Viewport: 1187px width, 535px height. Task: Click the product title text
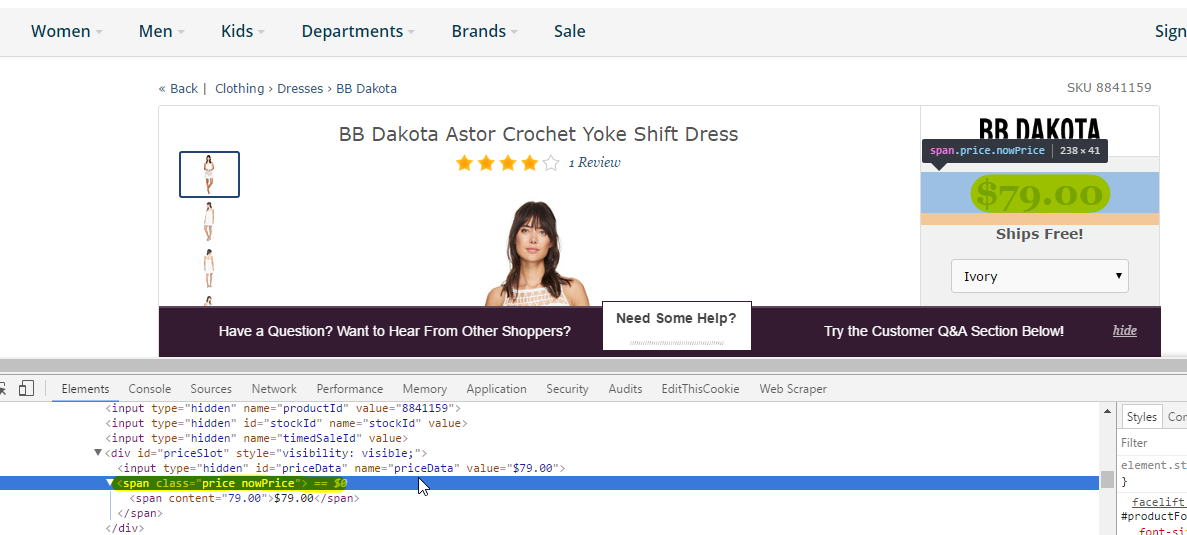pyautogui.click(x=538, y=134)
